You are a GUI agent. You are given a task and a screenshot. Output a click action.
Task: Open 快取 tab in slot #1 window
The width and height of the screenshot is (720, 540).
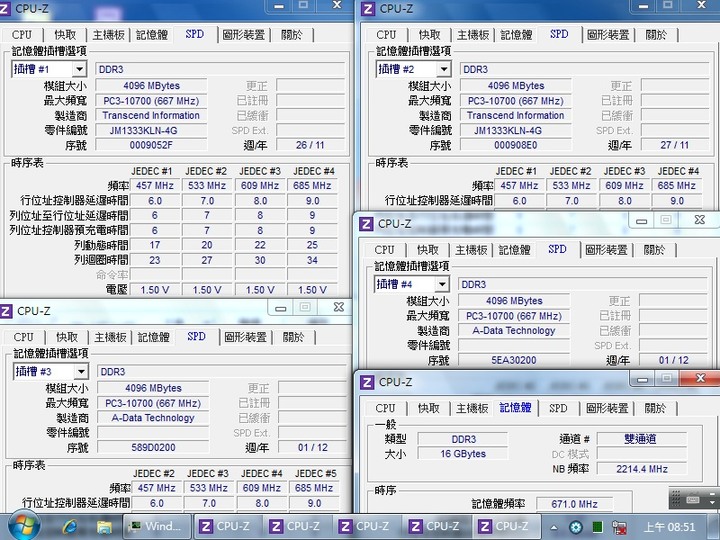(65, 35)
